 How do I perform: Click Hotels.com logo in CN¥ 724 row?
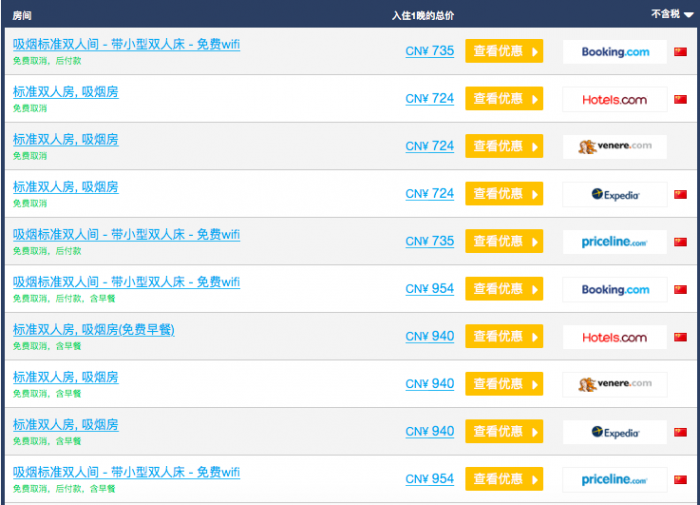[615, 99]
